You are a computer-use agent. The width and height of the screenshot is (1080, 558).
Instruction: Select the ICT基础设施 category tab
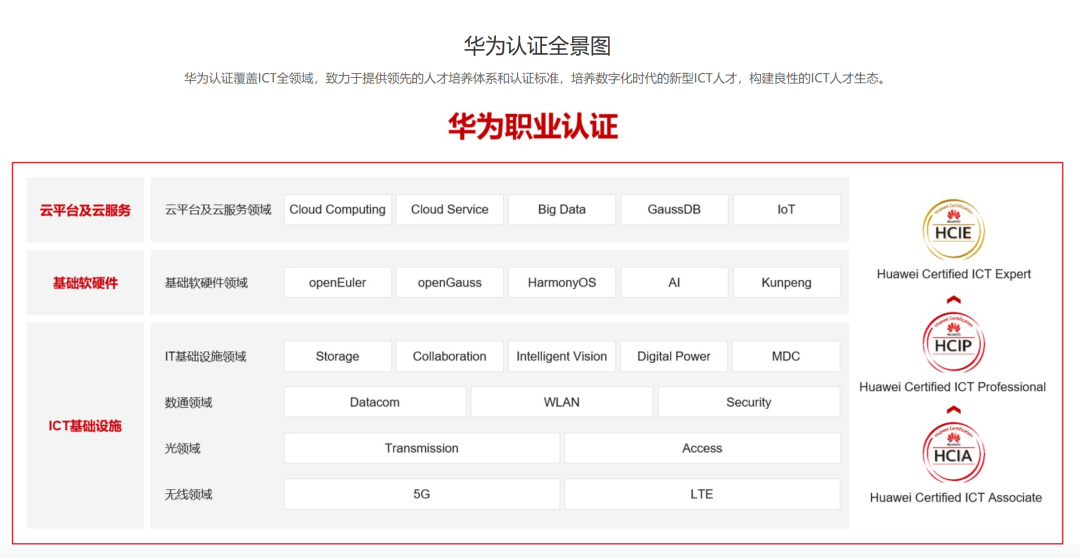click(x=85, y=426)
